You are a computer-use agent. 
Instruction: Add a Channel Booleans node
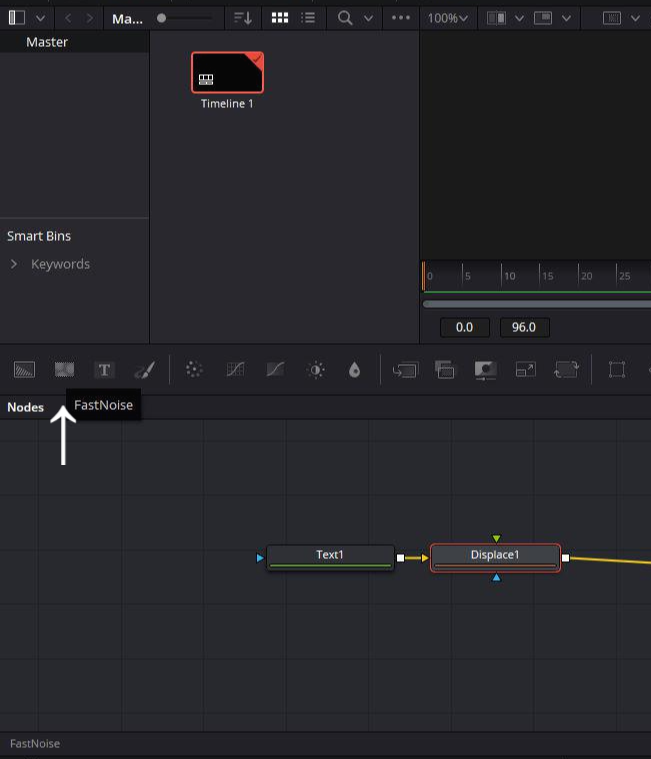(445, 370)
